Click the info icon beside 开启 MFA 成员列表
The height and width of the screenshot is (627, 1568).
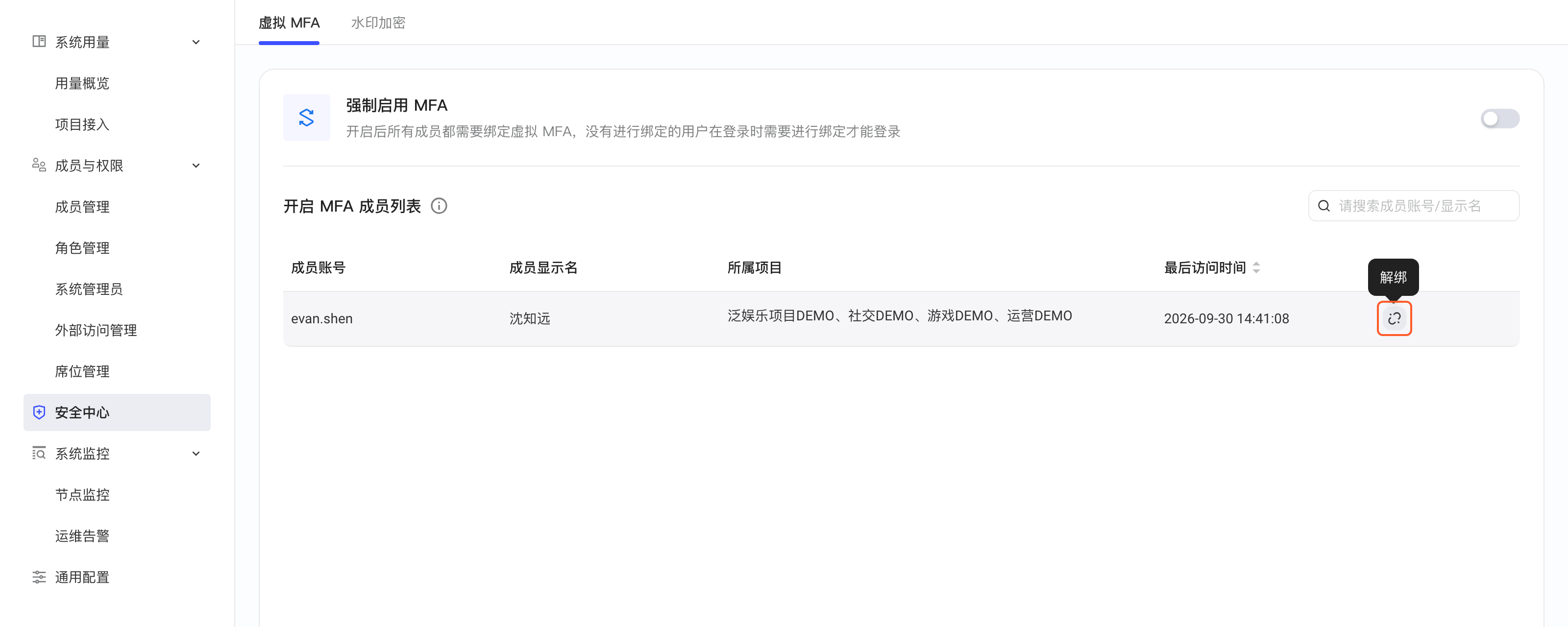pyautogui.click(x=439, y=206)
